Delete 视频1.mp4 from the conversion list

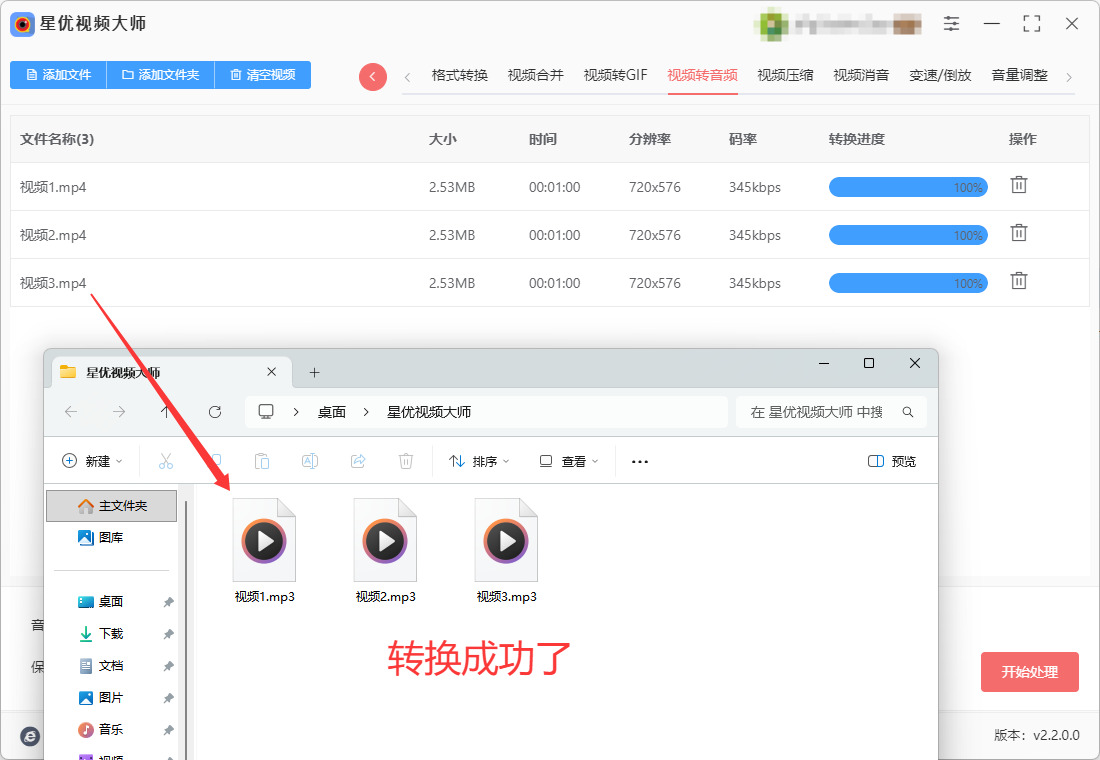click(1019, 185)
